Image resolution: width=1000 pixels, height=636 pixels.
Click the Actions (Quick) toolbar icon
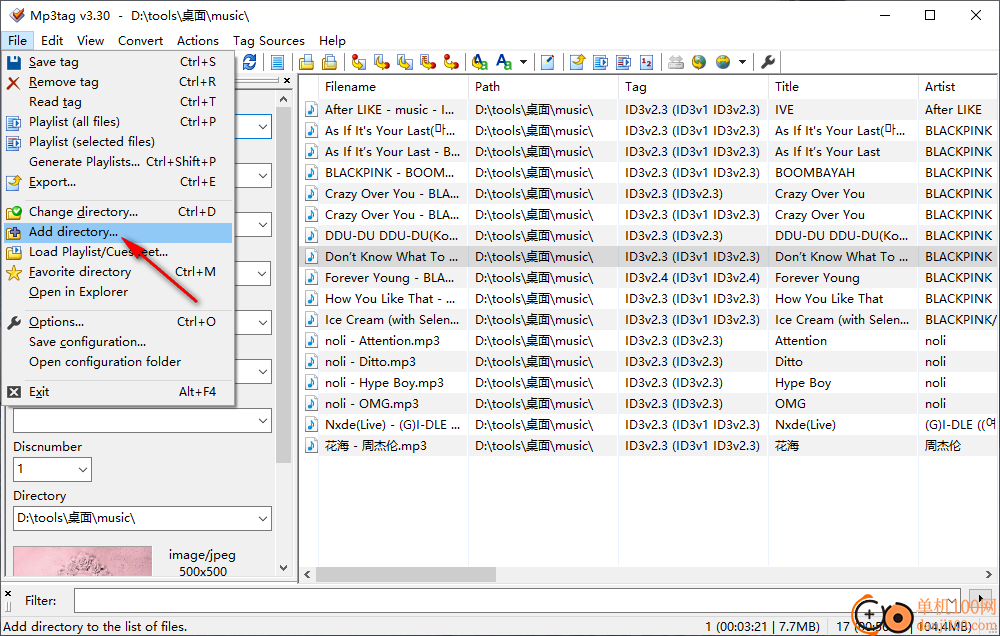tap(504, 62)
